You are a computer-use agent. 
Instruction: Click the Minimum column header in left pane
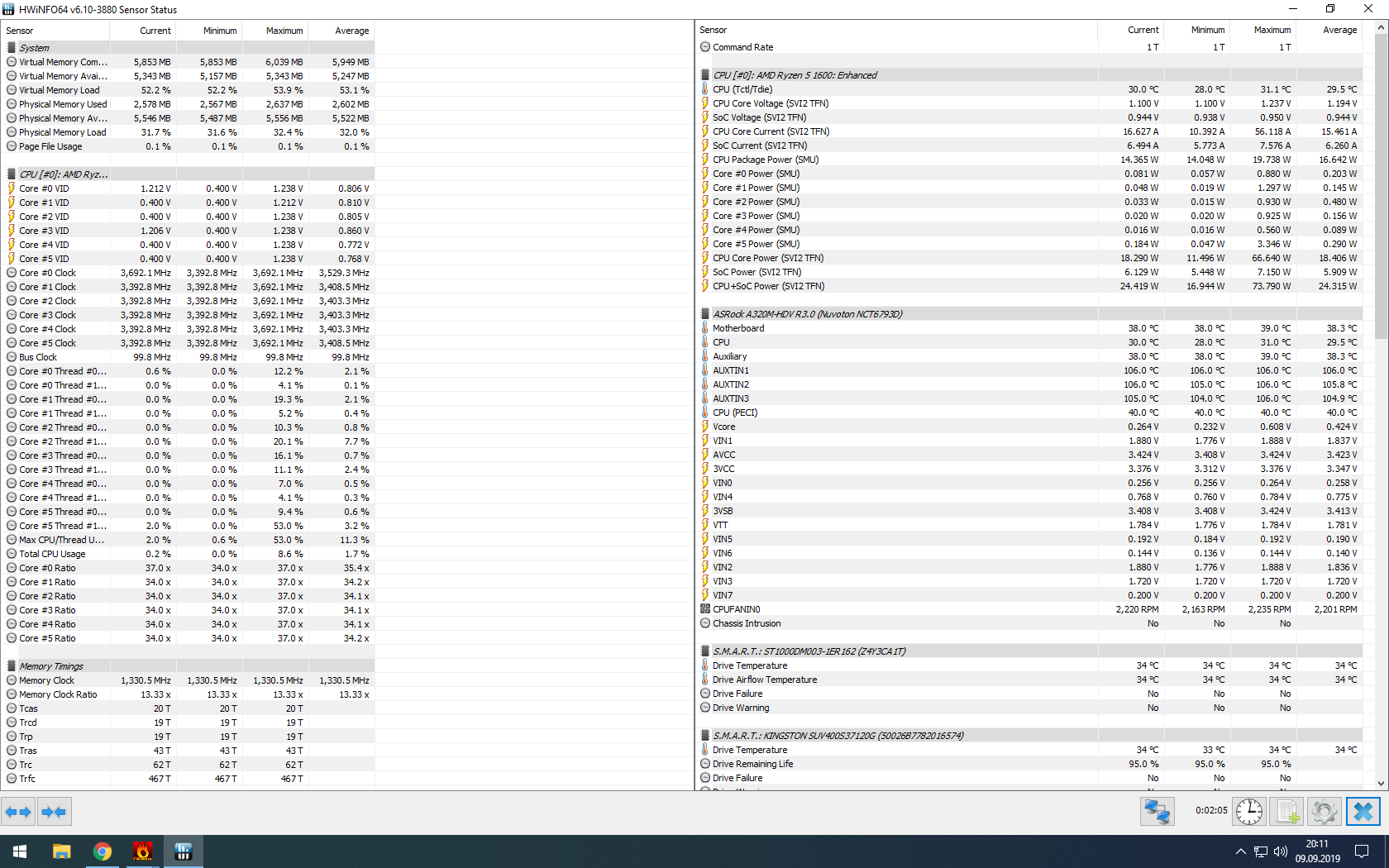click(x=209, y=31)
